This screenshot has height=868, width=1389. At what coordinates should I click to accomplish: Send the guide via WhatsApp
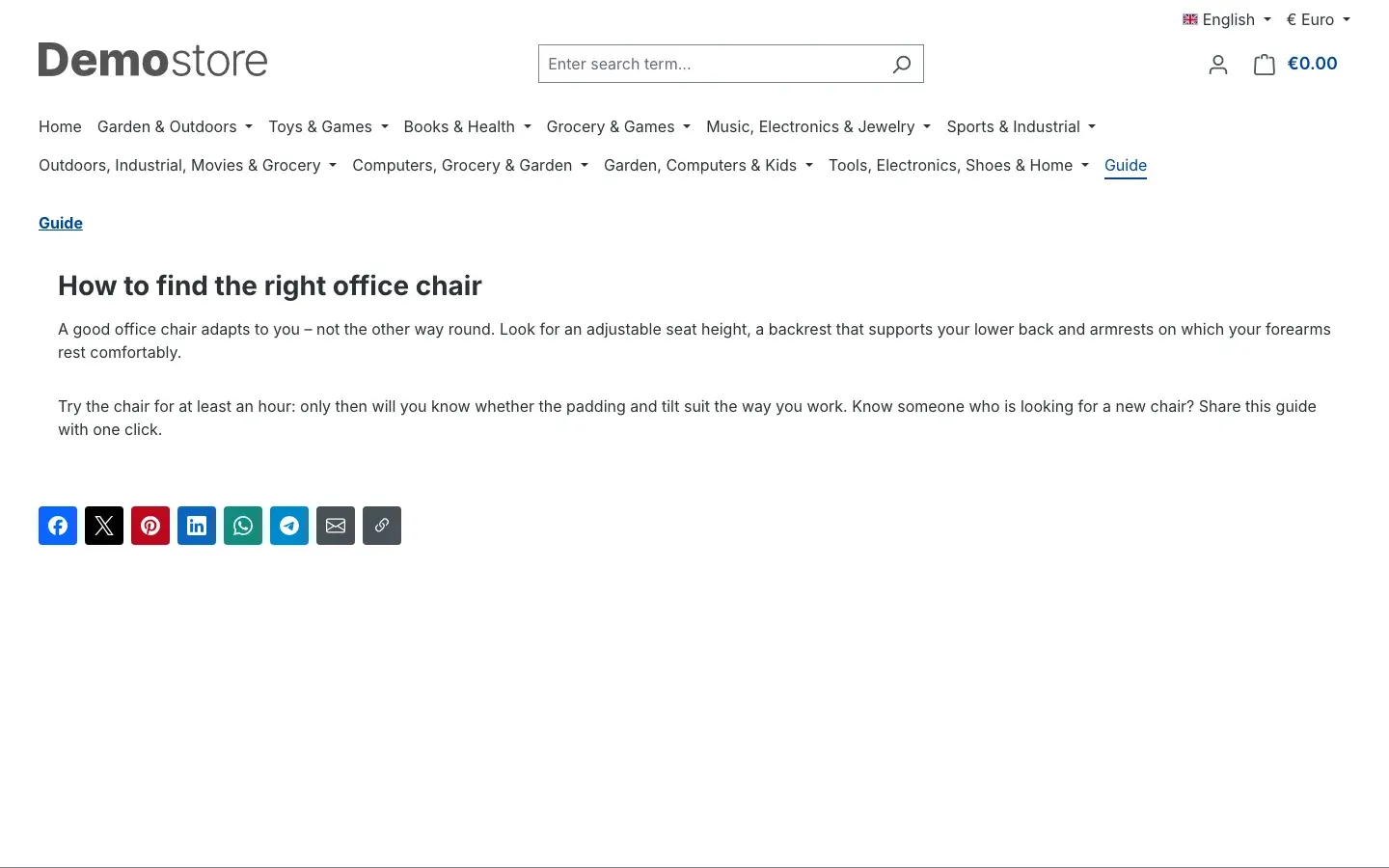click(243, 526)
